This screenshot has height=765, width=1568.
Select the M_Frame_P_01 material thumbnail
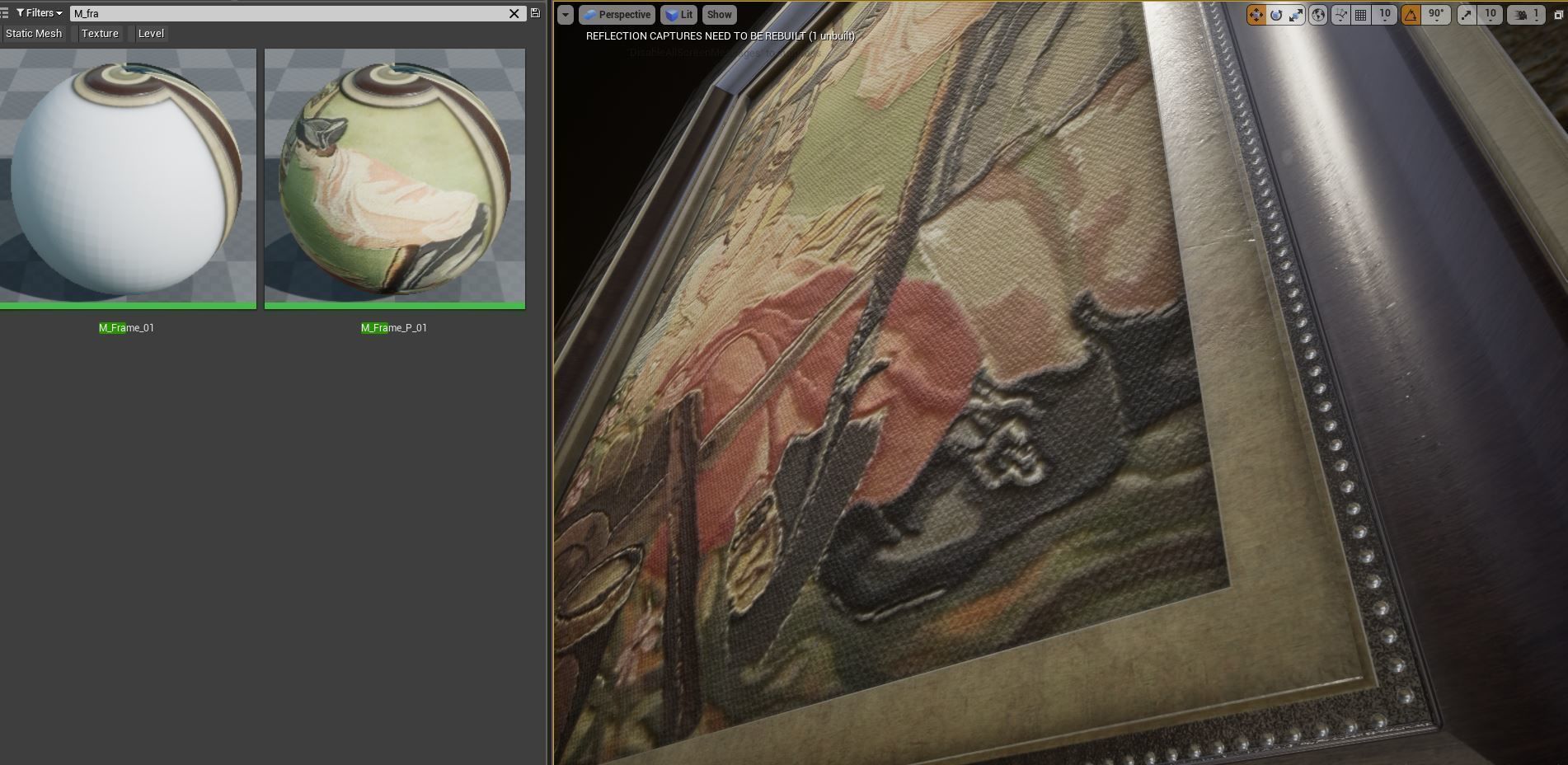click(x=394, y=178)
